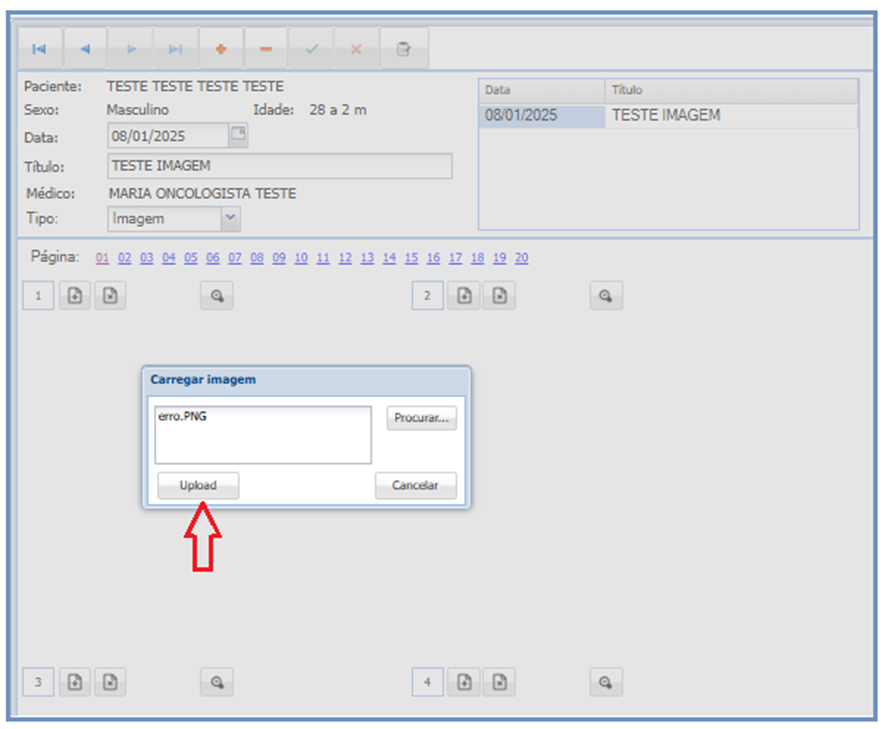
Task: Click doctor name MARIA ONCOLOGISTA TESTE
Action: point(202,194)
